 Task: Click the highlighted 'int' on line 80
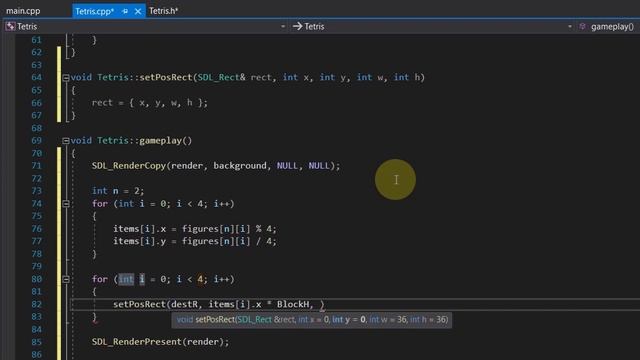pyautogui.click(x=126, y=279)
